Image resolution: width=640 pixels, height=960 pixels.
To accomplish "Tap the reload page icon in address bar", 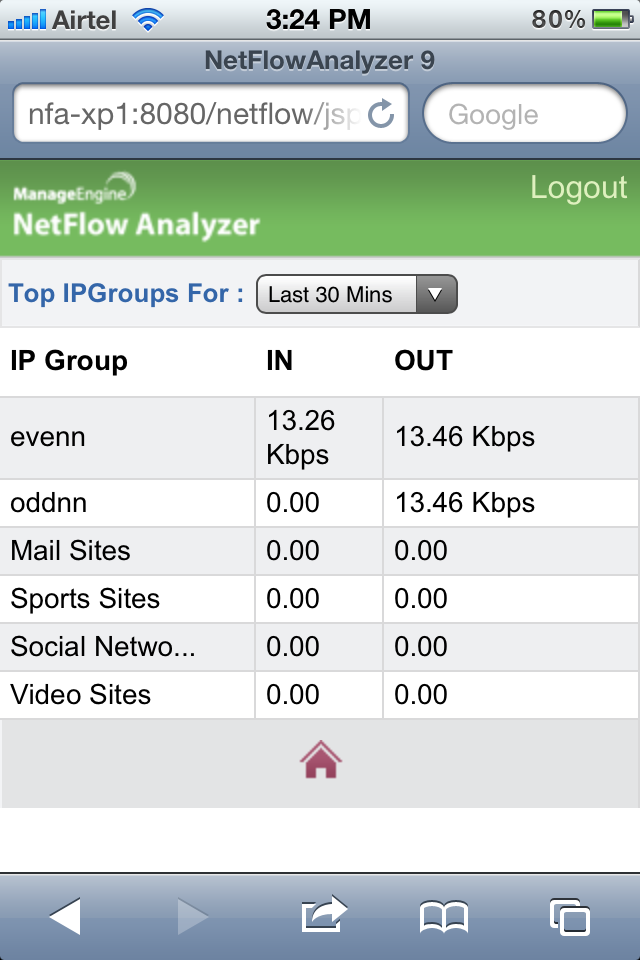I will point(381,114).
